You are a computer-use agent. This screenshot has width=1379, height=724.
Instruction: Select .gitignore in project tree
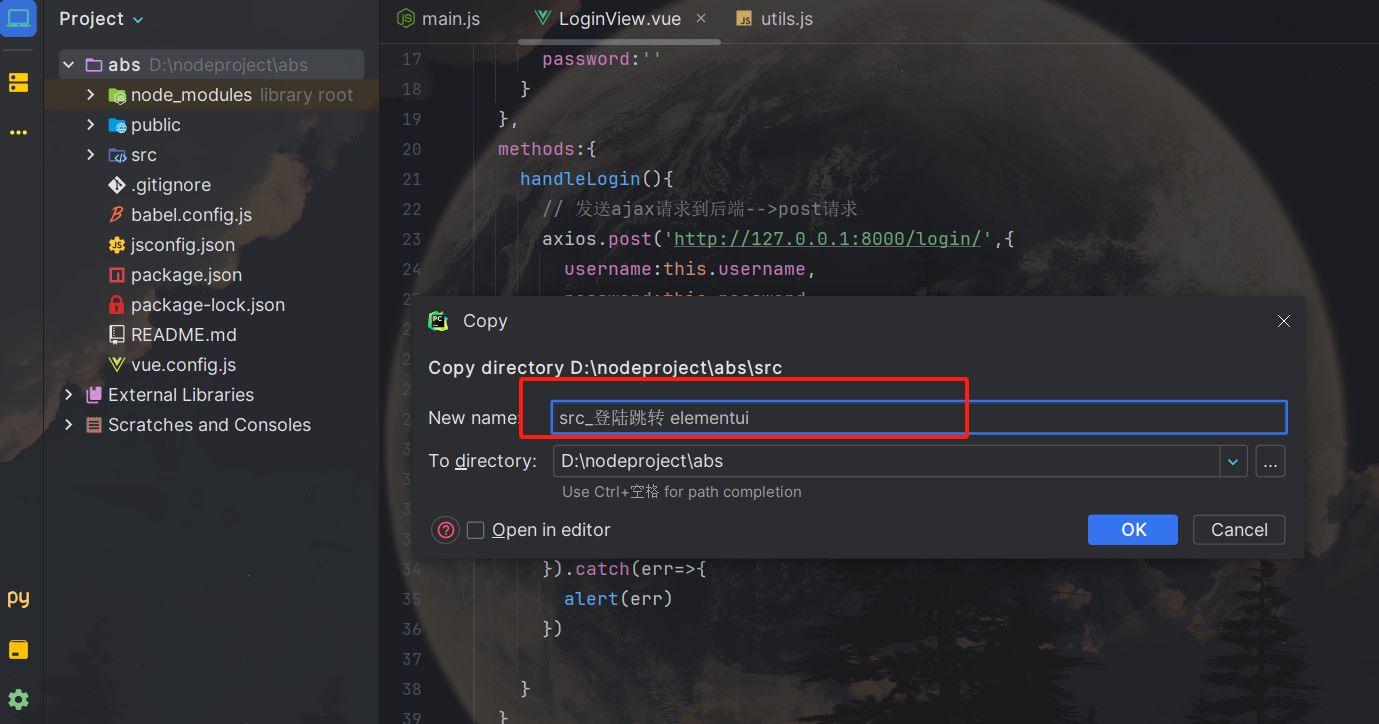tap(171, 185)
